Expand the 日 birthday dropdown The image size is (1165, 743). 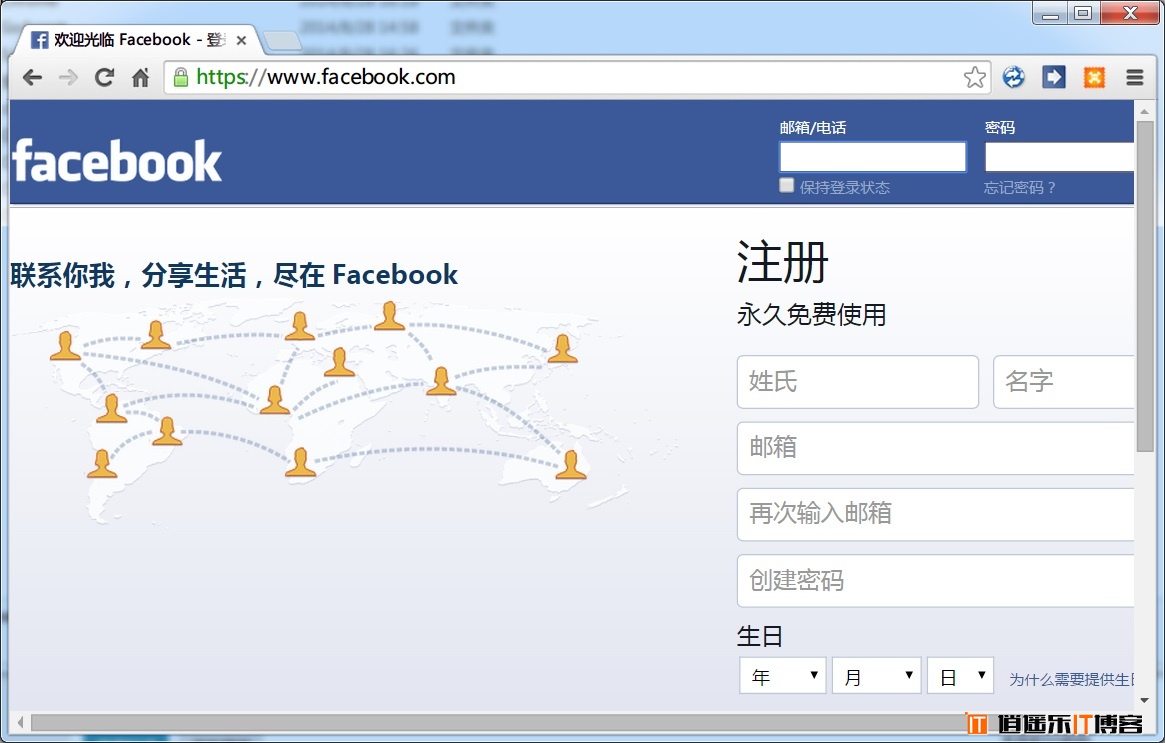(960, 675)
